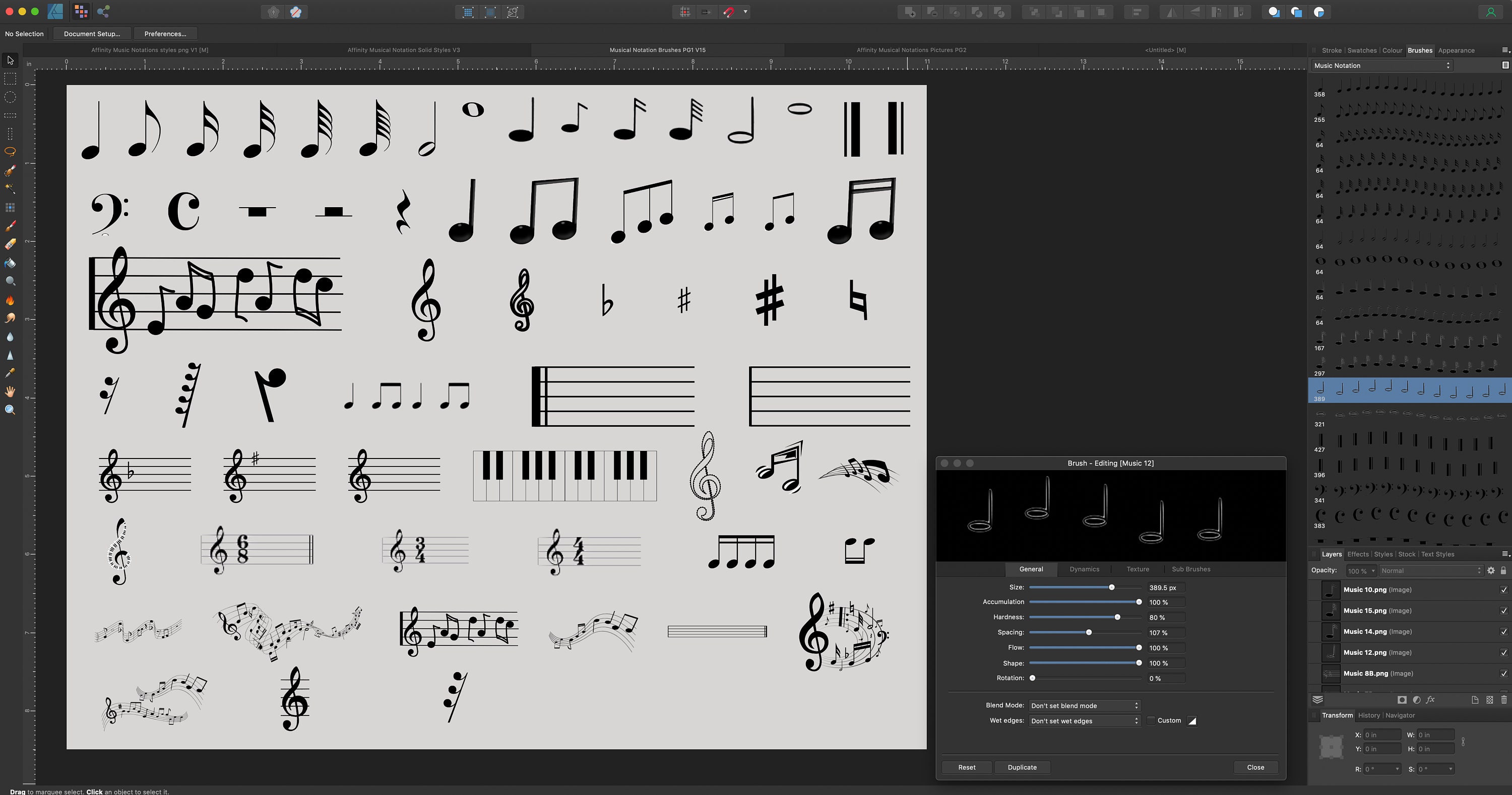
Task: Select the highlighted brush numbered 389
Action: tap(1409, 389)
